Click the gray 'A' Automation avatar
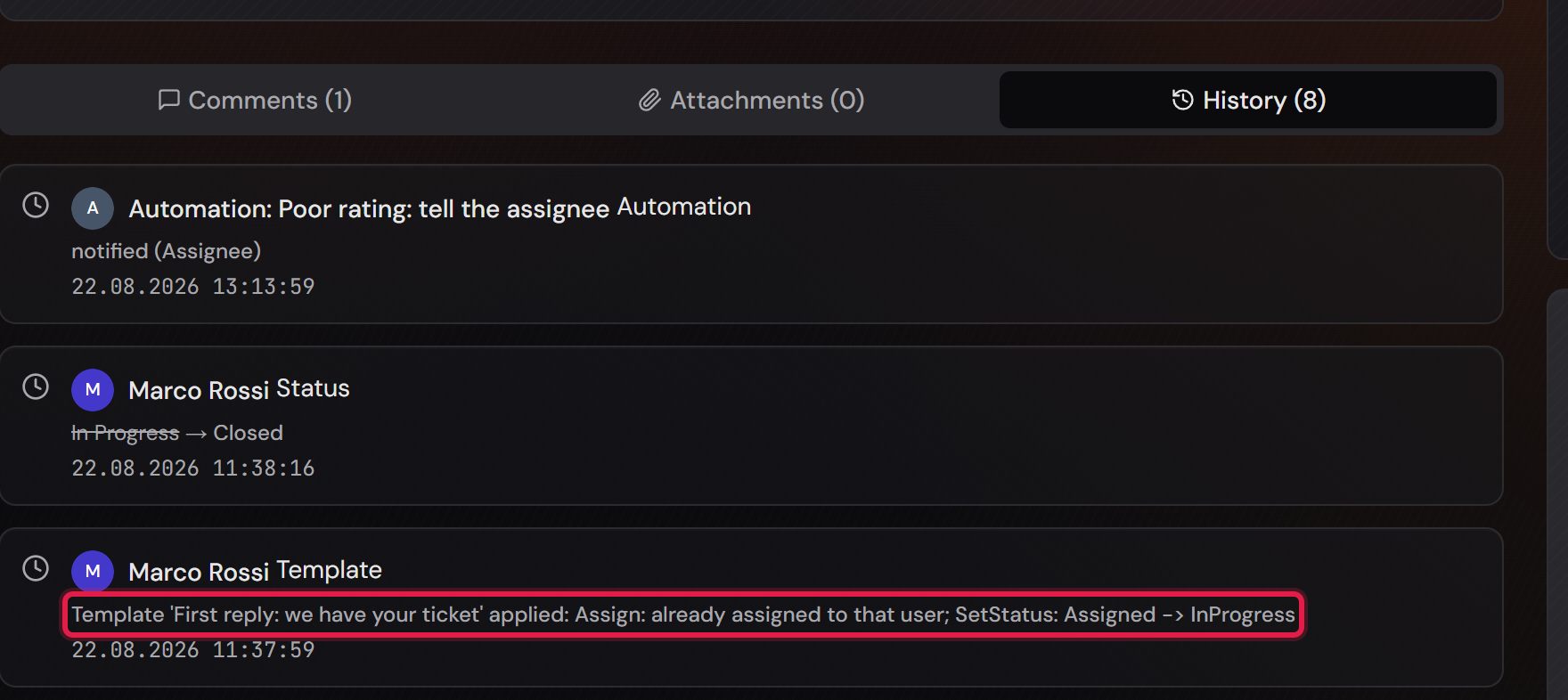This screenshot has width=1568, height=700. (93, 208)
